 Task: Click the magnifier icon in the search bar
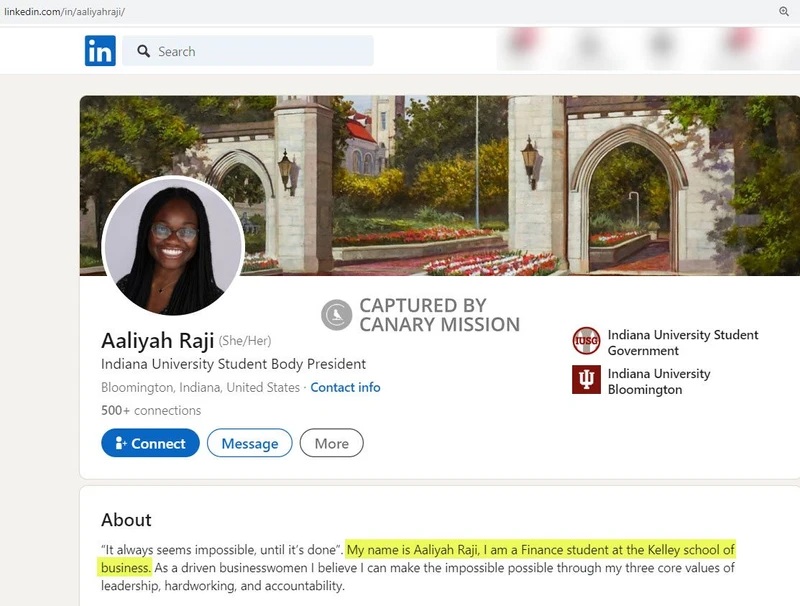[143, 51]
